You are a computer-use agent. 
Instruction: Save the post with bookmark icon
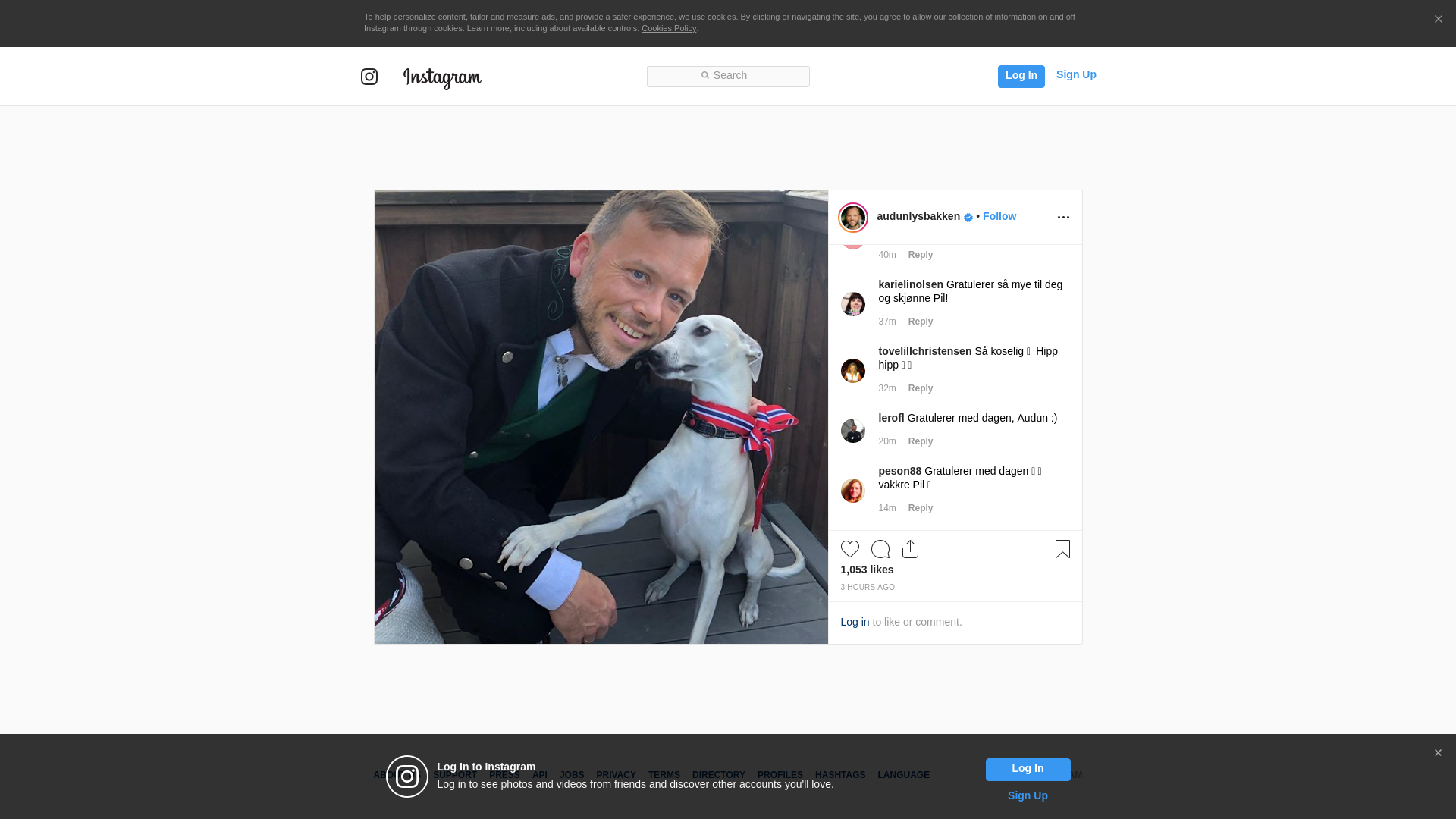tap(1062, 549)
